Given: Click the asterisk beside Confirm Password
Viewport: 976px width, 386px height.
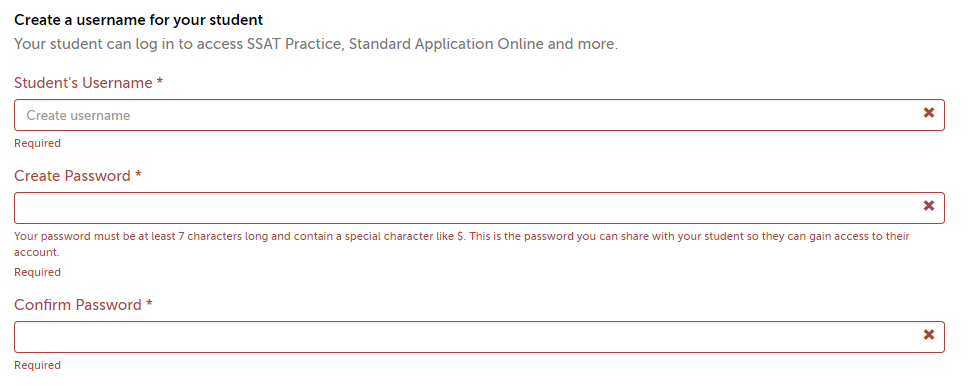Looking at the screenshot, I should click(x=149, y=303).
